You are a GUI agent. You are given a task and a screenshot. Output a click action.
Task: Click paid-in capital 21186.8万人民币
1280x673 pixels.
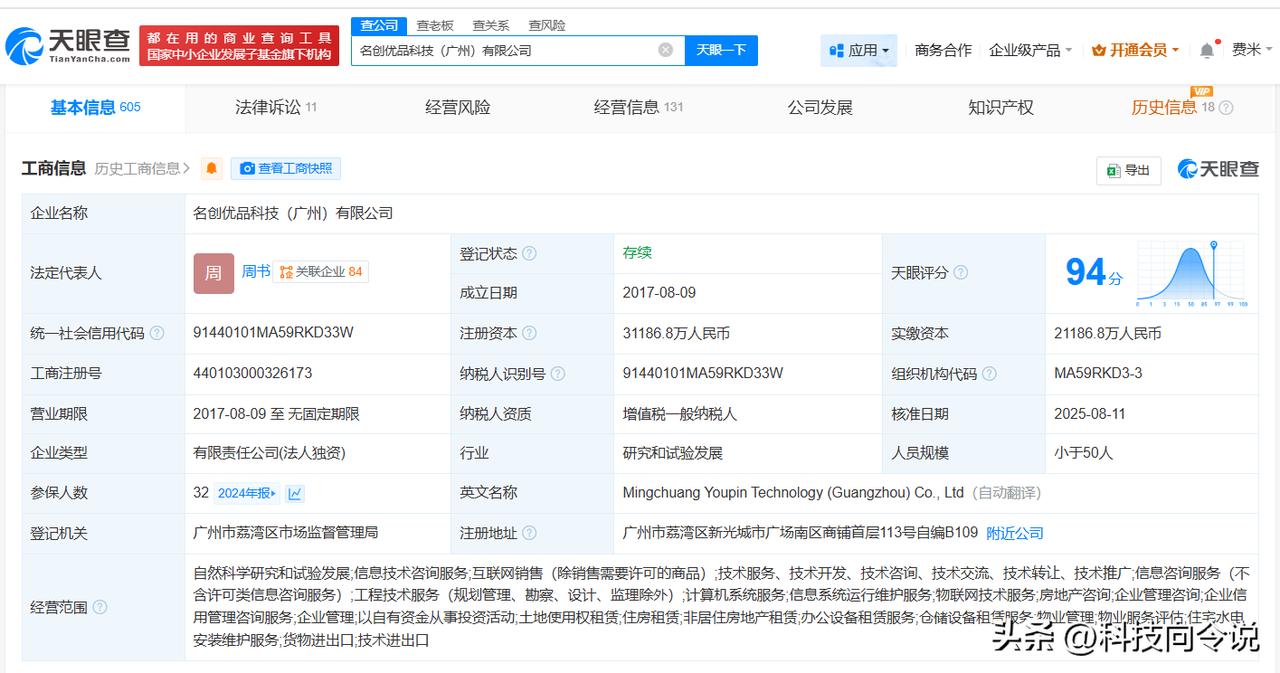pos(1108,334)
